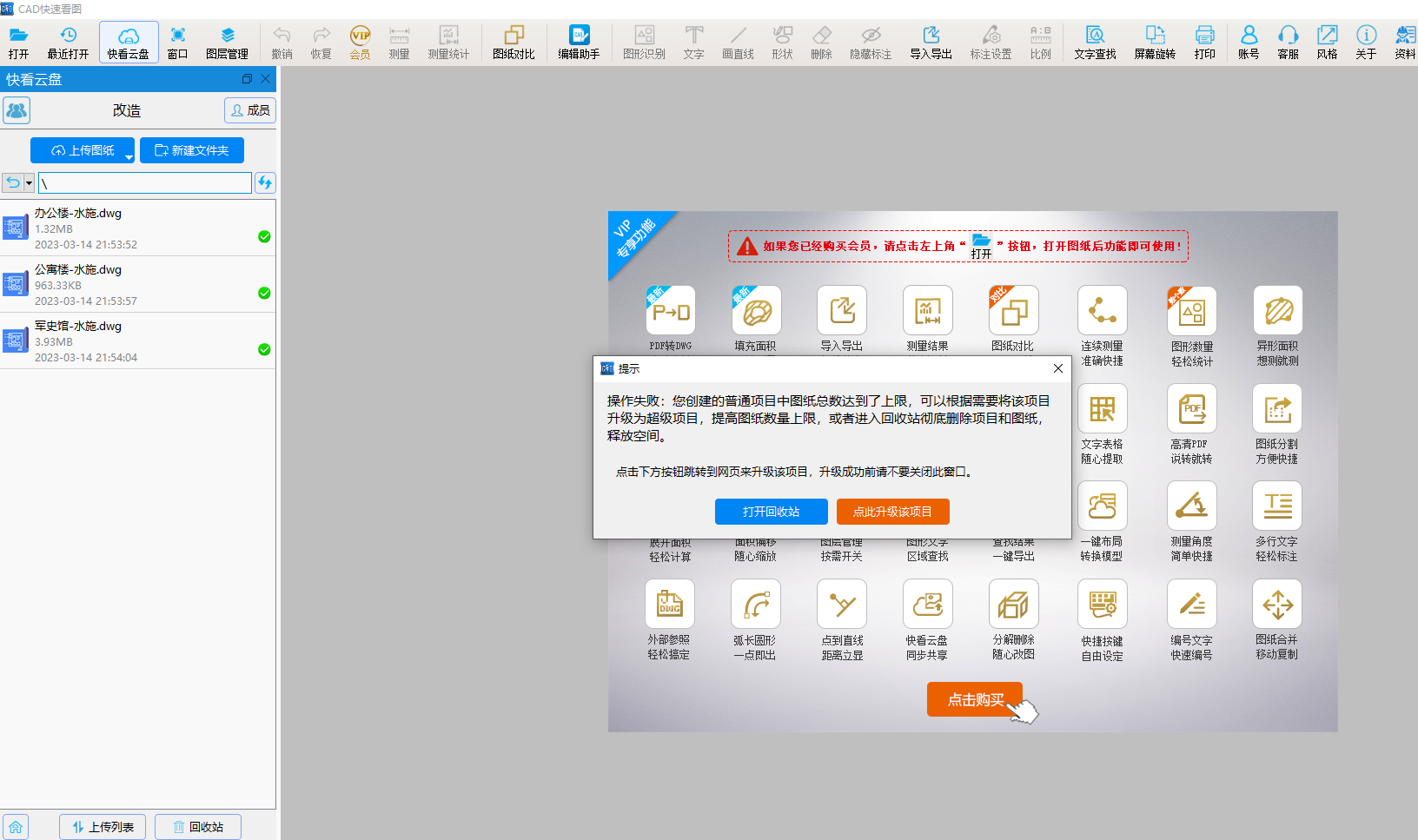
Task: Open the 风格 style switcher
Action: [1327, 42]
